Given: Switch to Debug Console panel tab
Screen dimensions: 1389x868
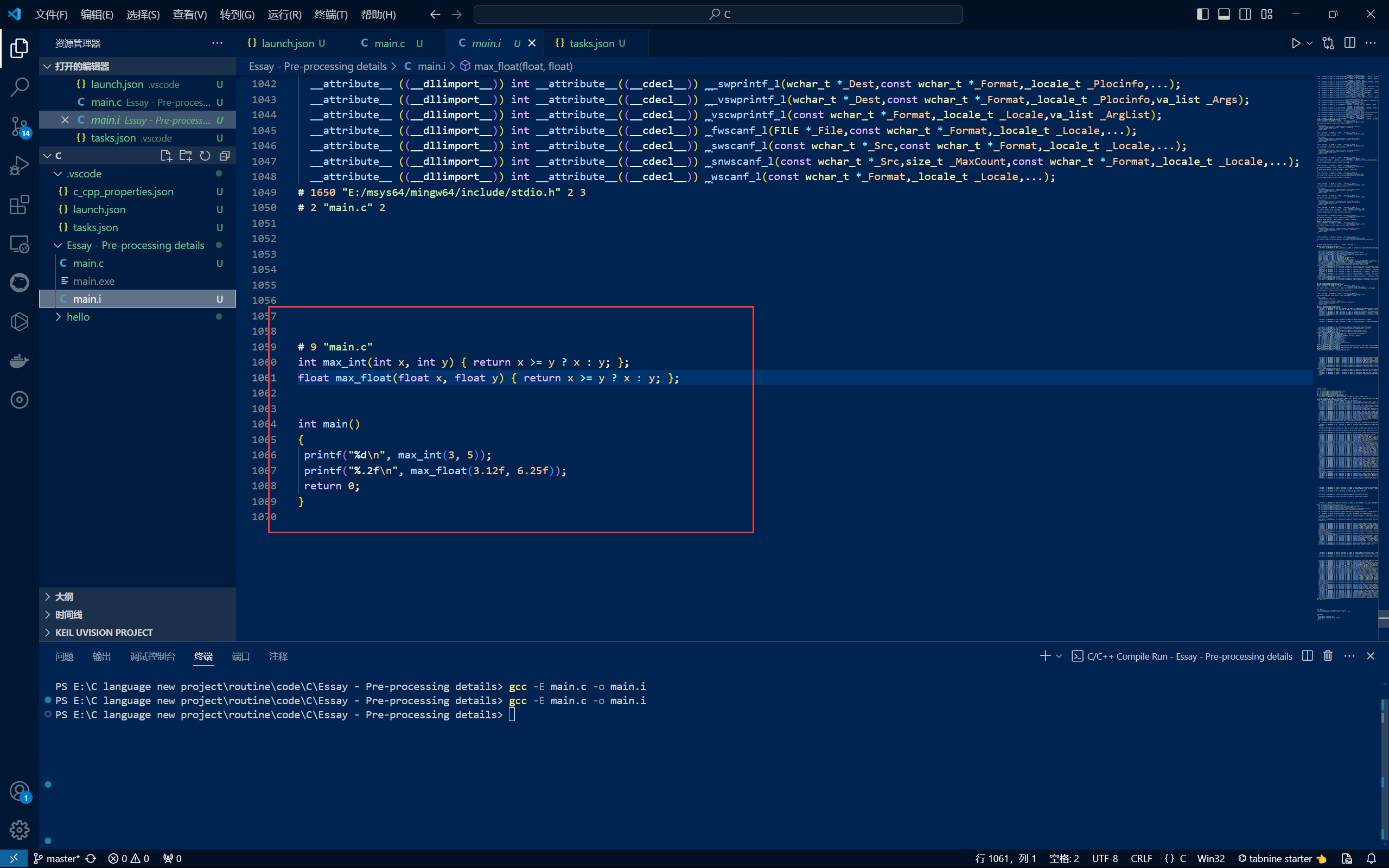Looking at the screenshot, I should coord(152,656).
